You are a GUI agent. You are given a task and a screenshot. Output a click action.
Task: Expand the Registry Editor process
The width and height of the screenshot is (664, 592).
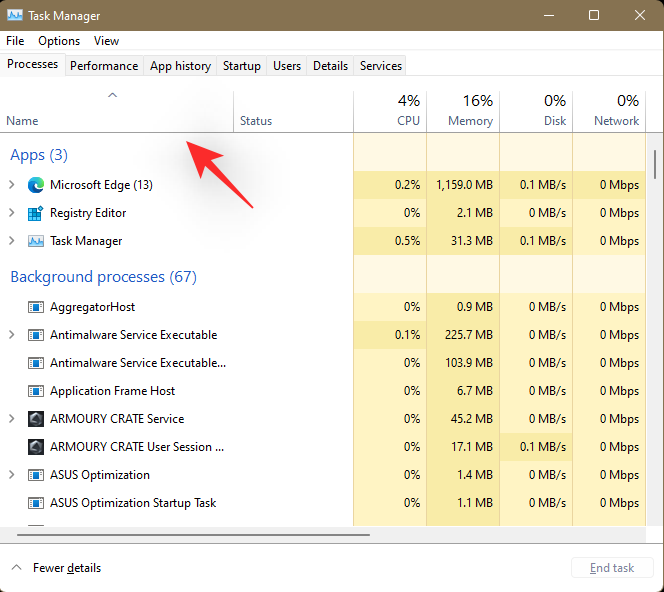click(x=12, y=213)
